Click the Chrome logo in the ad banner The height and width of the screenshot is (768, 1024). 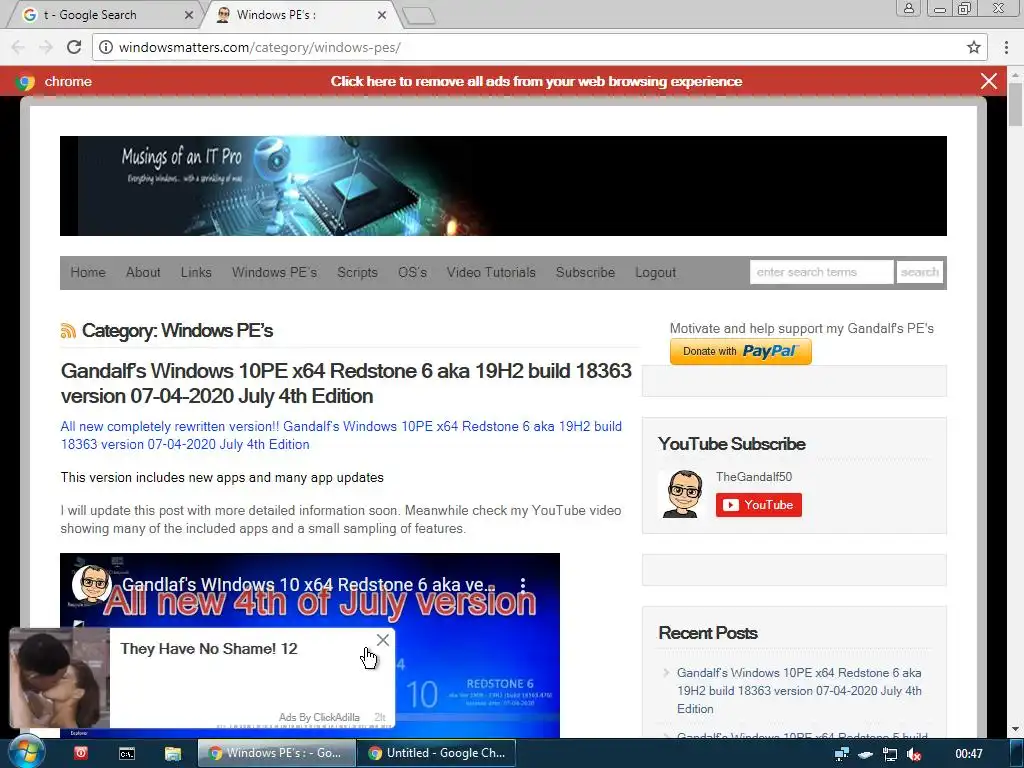click(x=26, y=82)
